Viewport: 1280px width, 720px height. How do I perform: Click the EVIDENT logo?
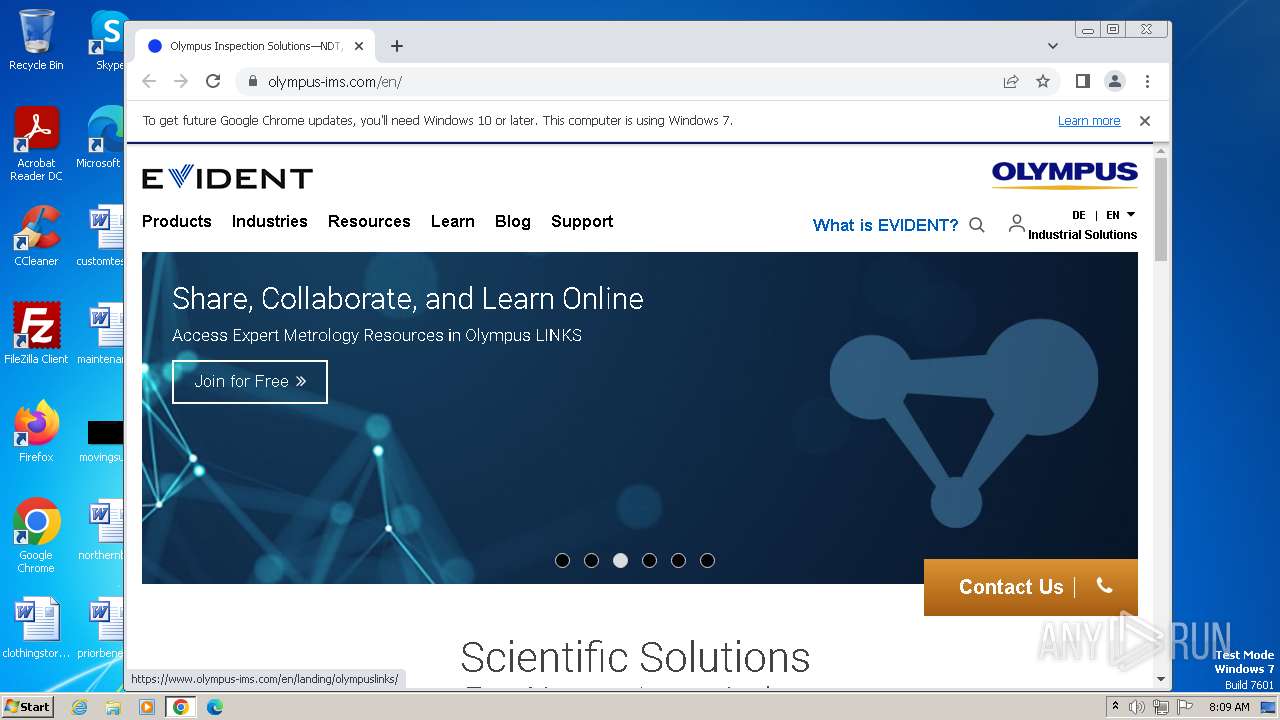[x=227, y=178]
